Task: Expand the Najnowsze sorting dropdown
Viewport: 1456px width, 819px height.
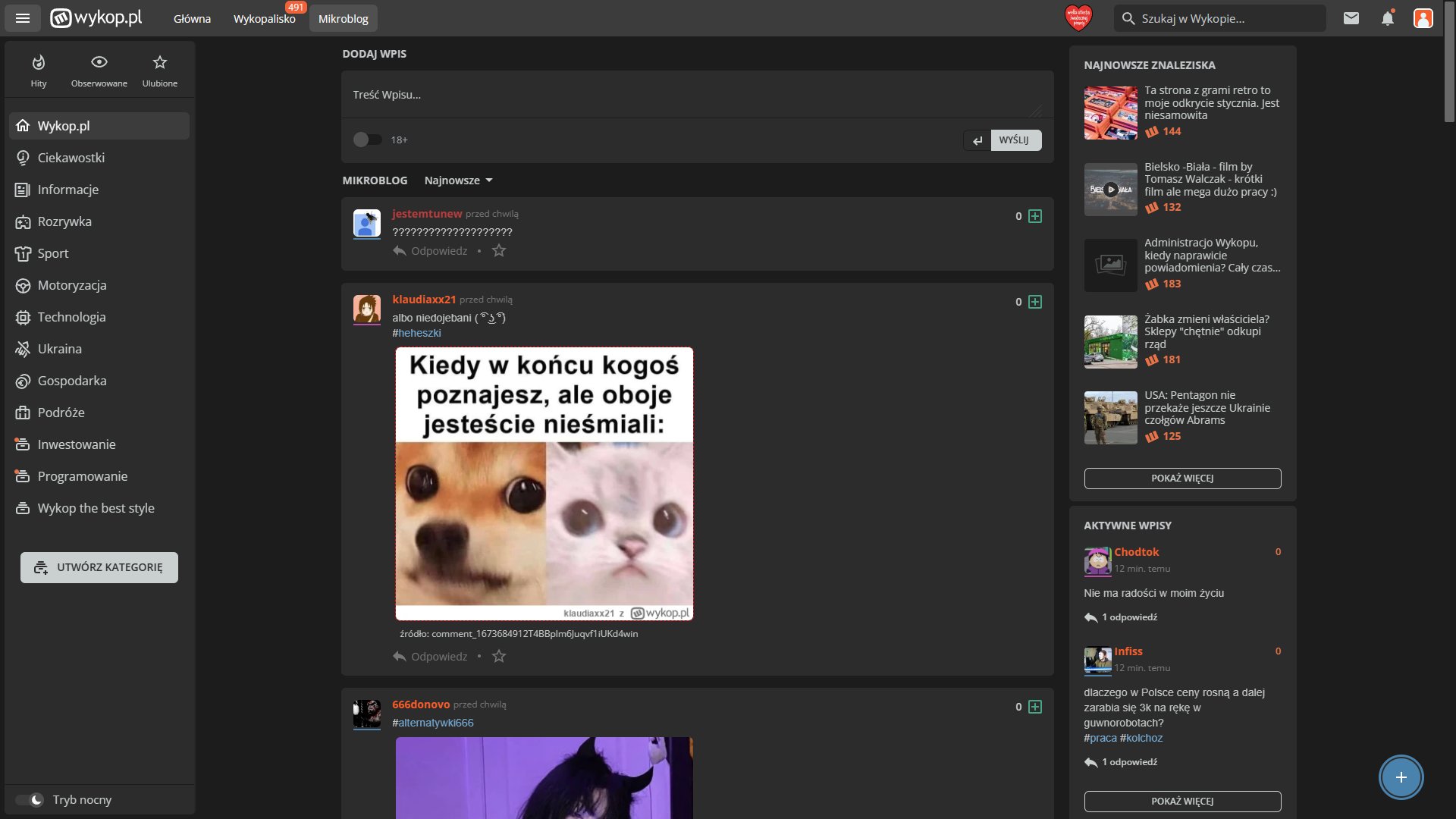Action: [458, 180]
